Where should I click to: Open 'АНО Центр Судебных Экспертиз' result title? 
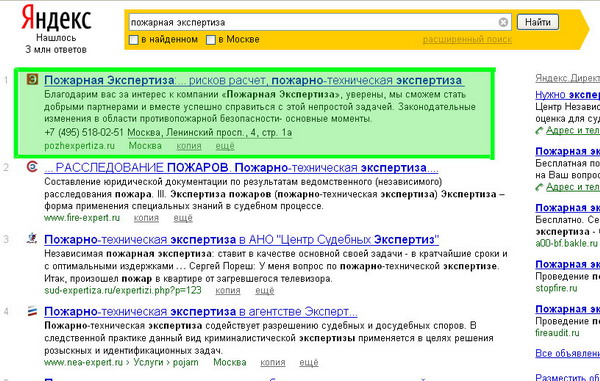coord(241,240)
